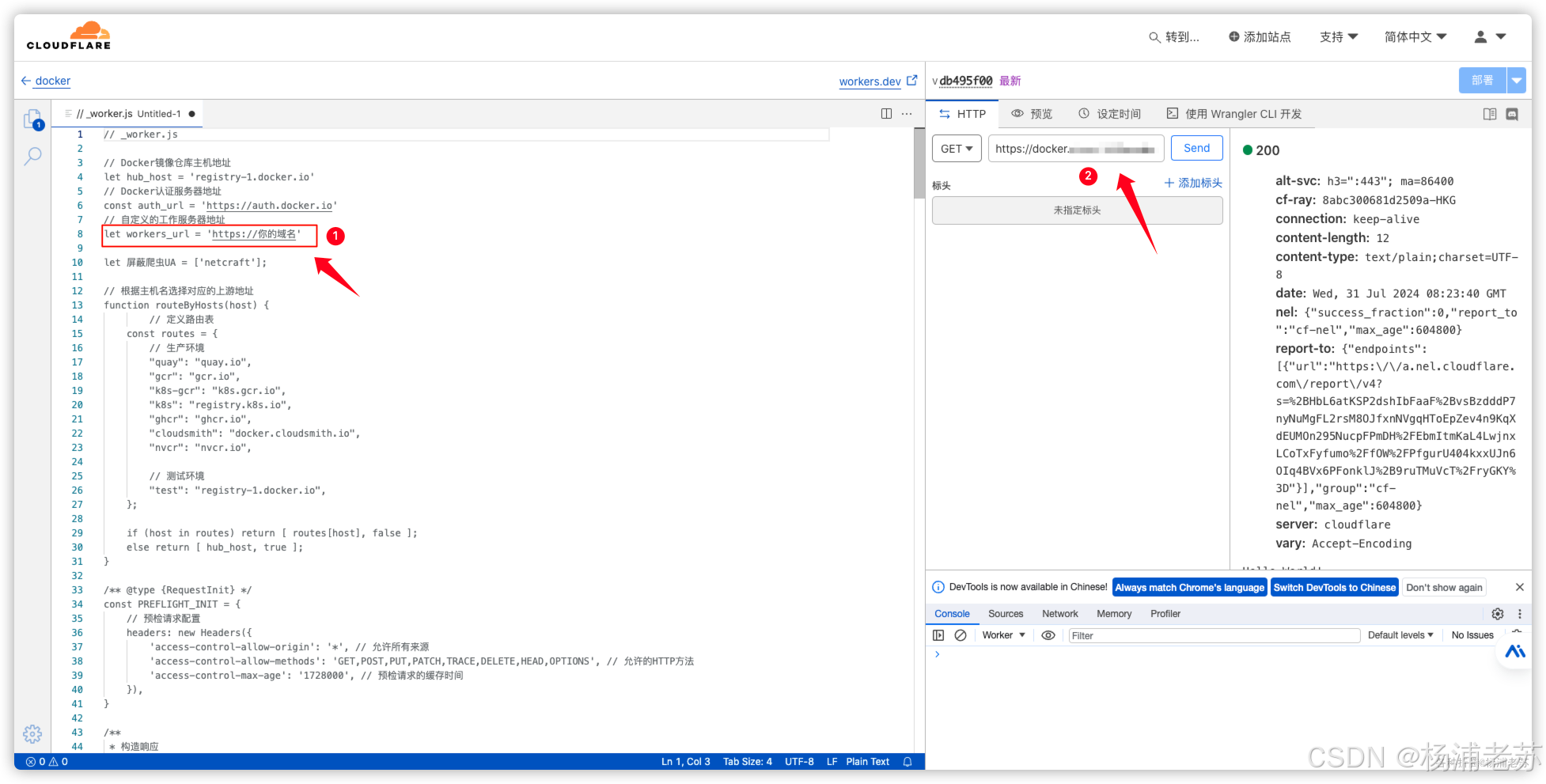Click Always match Chrome's language

1190,587
